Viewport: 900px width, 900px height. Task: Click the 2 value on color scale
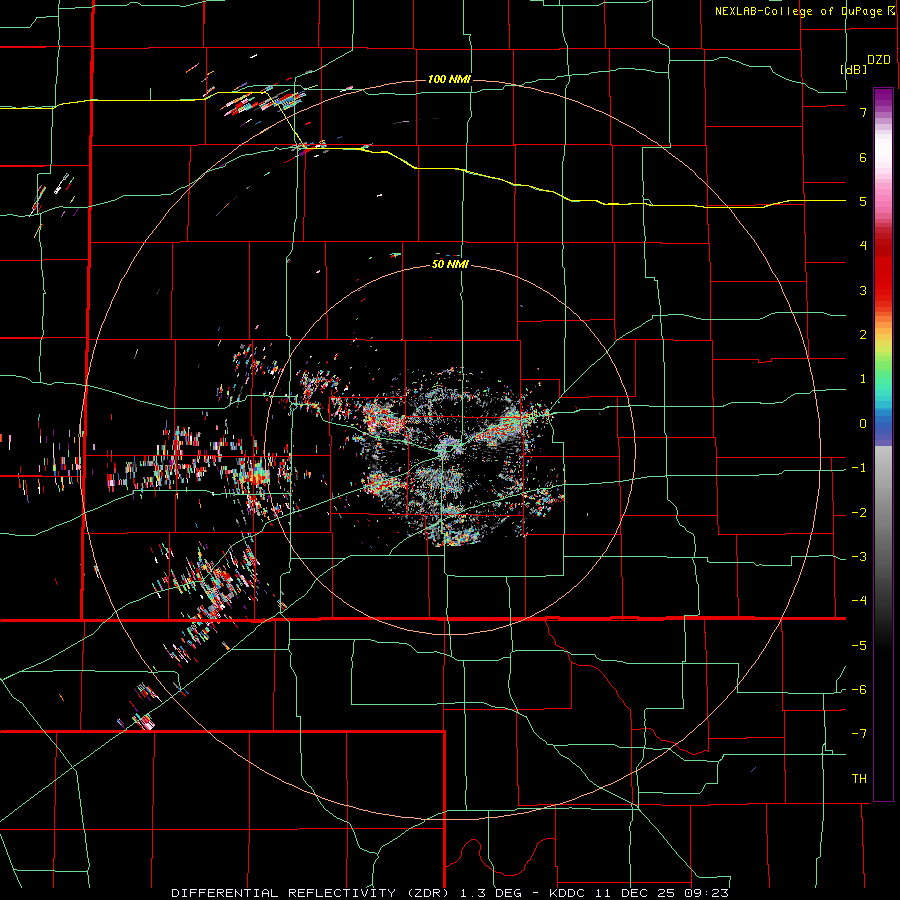click(863, 335)
